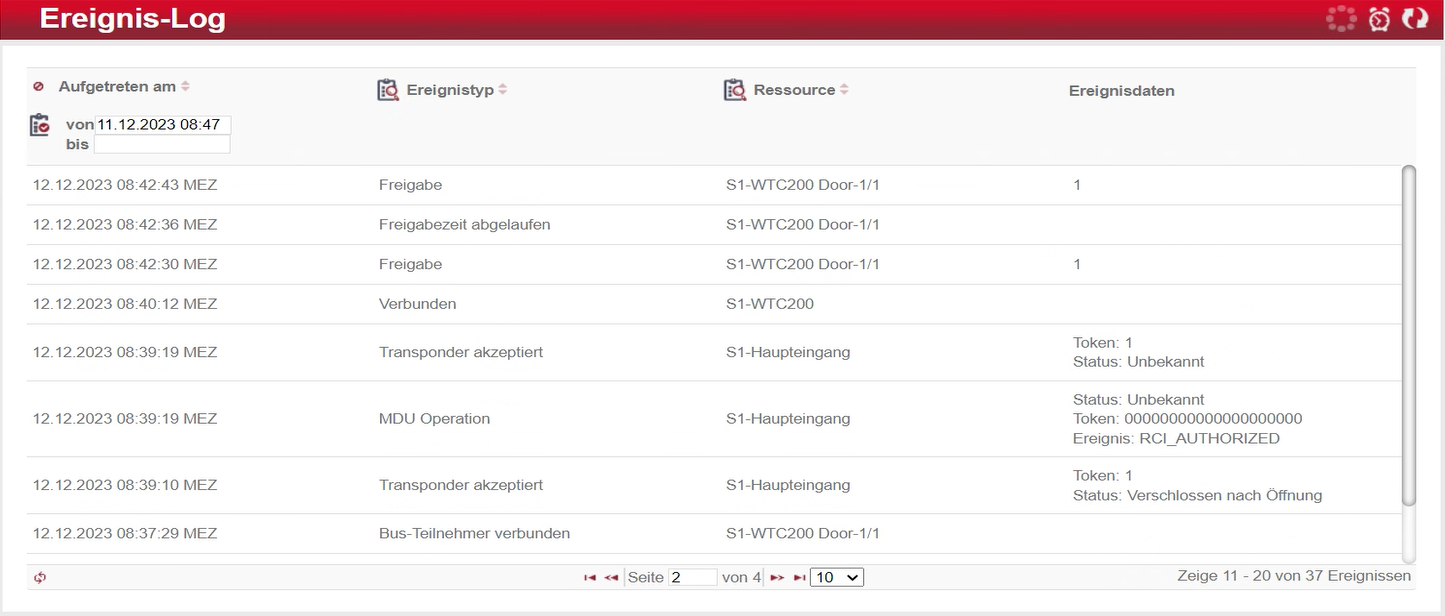Screen dimensions: 1445x616
Task: Open the rows-per-page dropdown showing 10
Action: [837, 577]
